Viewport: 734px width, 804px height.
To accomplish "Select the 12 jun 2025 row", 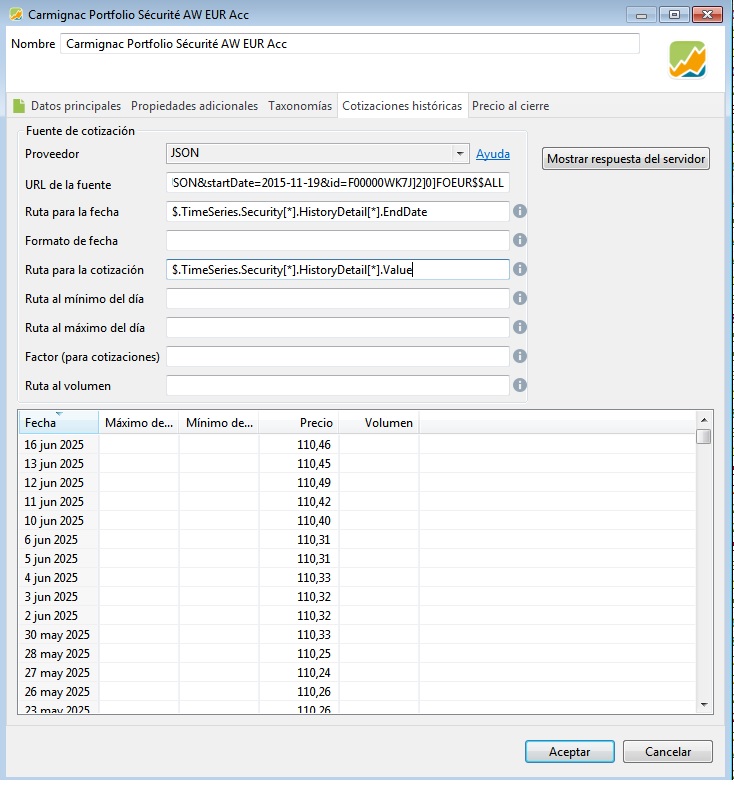I will (357, 483).
